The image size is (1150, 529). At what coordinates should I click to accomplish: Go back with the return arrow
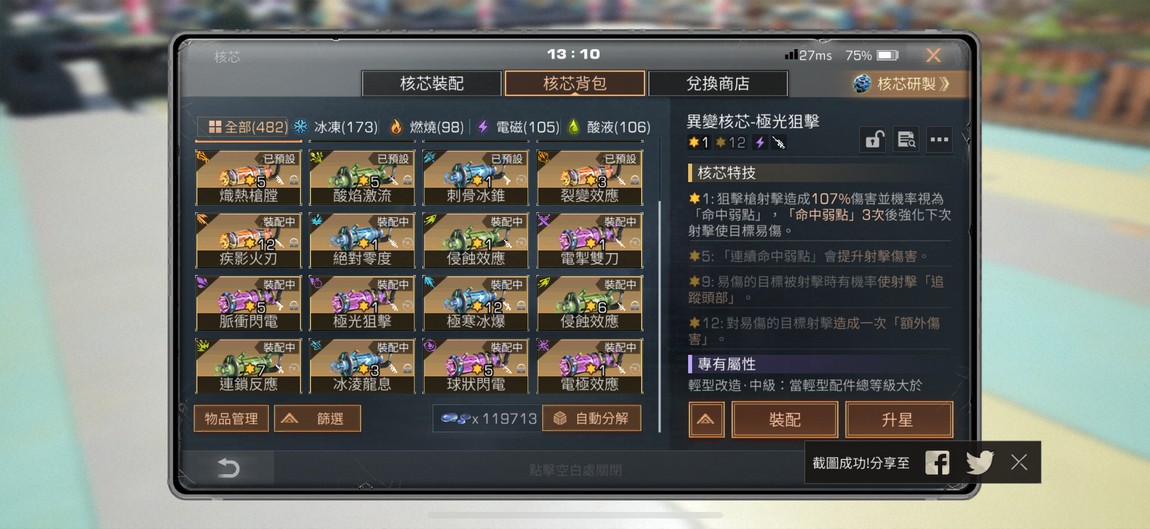(228, 468)
